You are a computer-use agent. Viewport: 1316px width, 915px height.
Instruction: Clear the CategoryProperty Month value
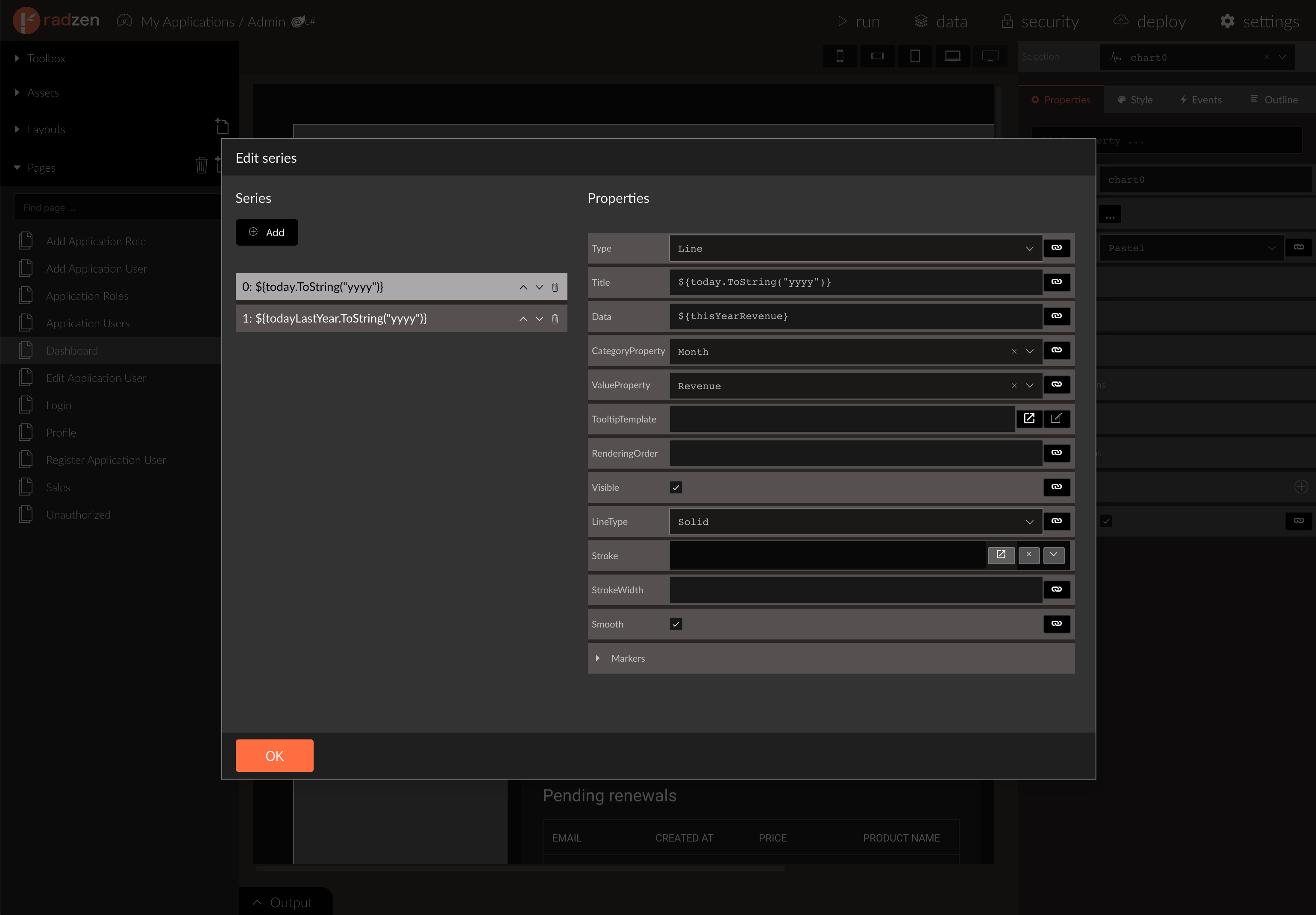[x=1014, y=352]
